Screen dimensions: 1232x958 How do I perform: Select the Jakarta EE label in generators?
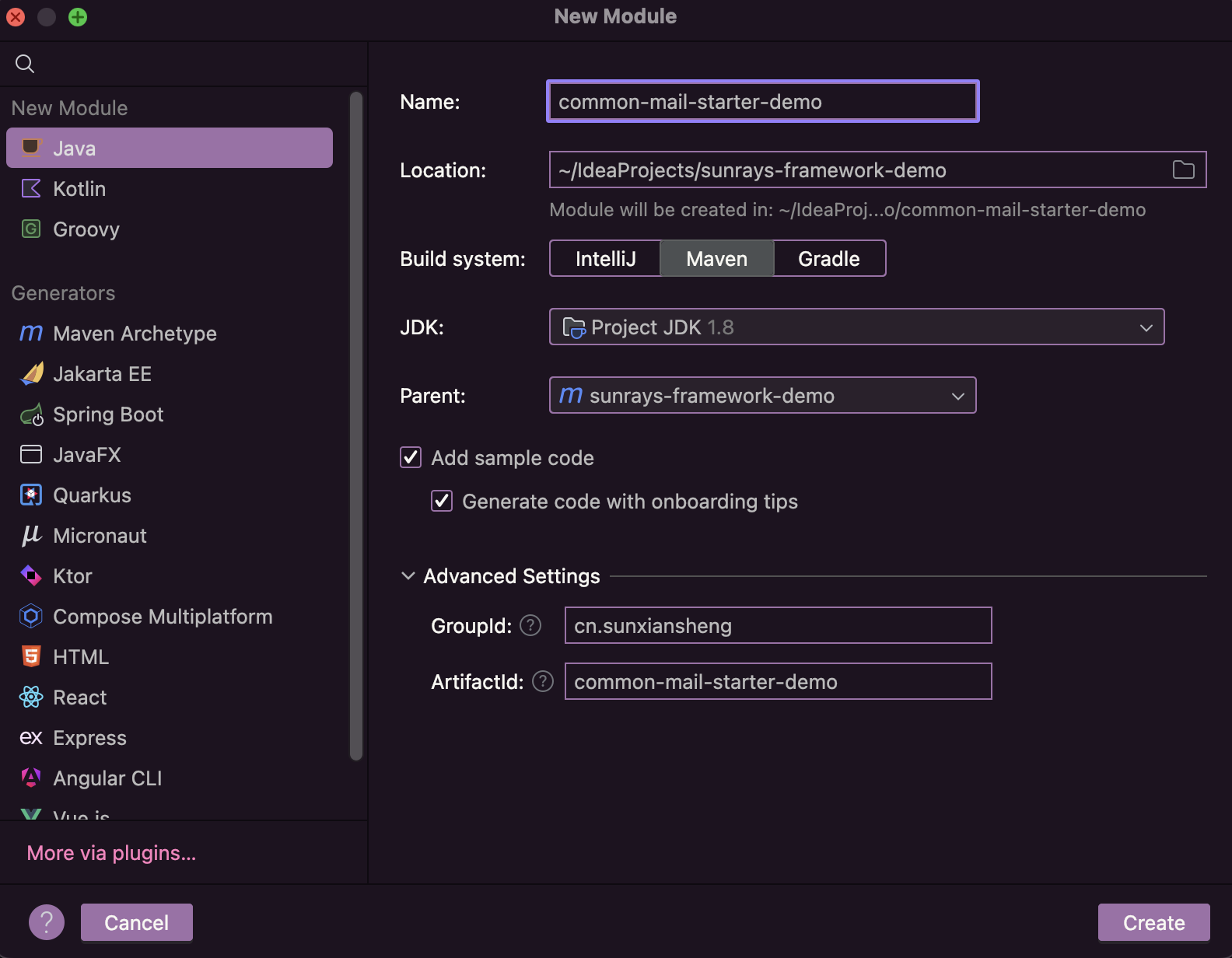(x=102, y=374)
